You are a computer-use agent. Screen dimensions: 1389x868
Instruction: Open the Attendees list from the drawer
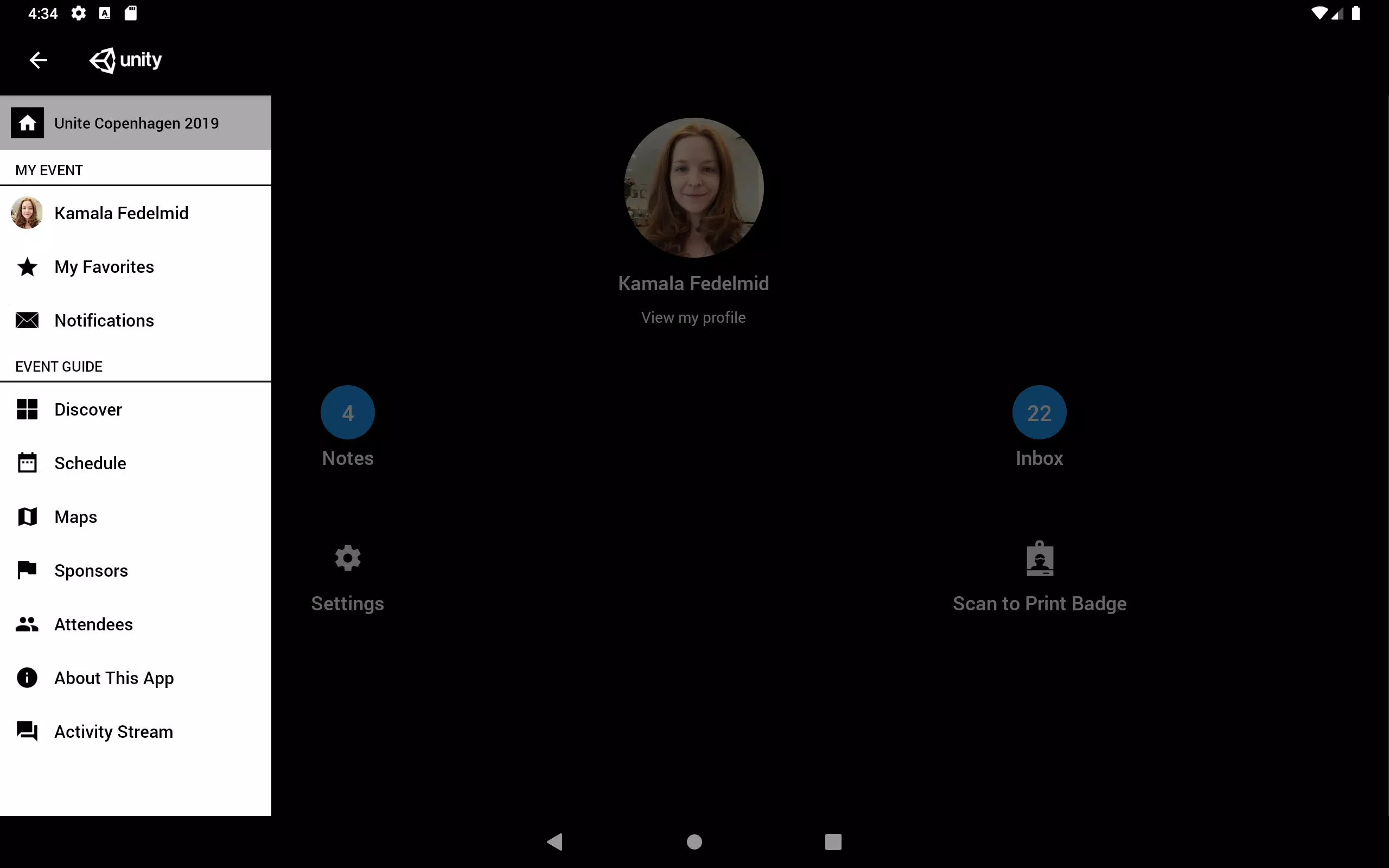click(136, 624)
